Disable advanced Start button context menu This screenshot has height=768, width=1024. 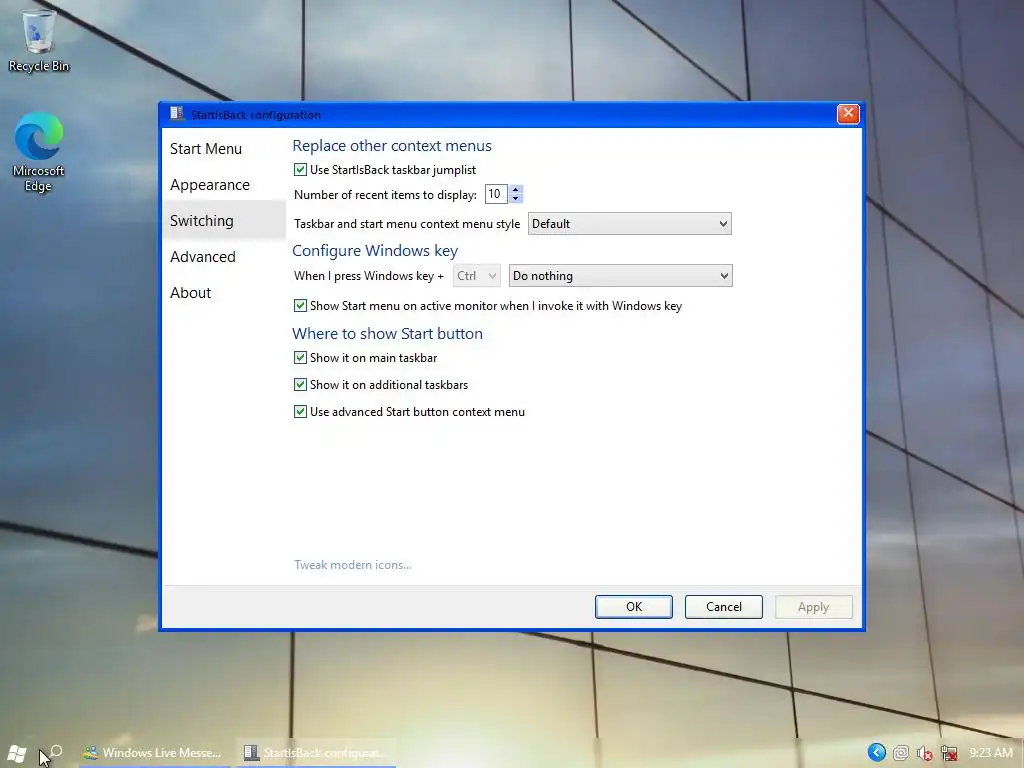click(x=300, y=412)
